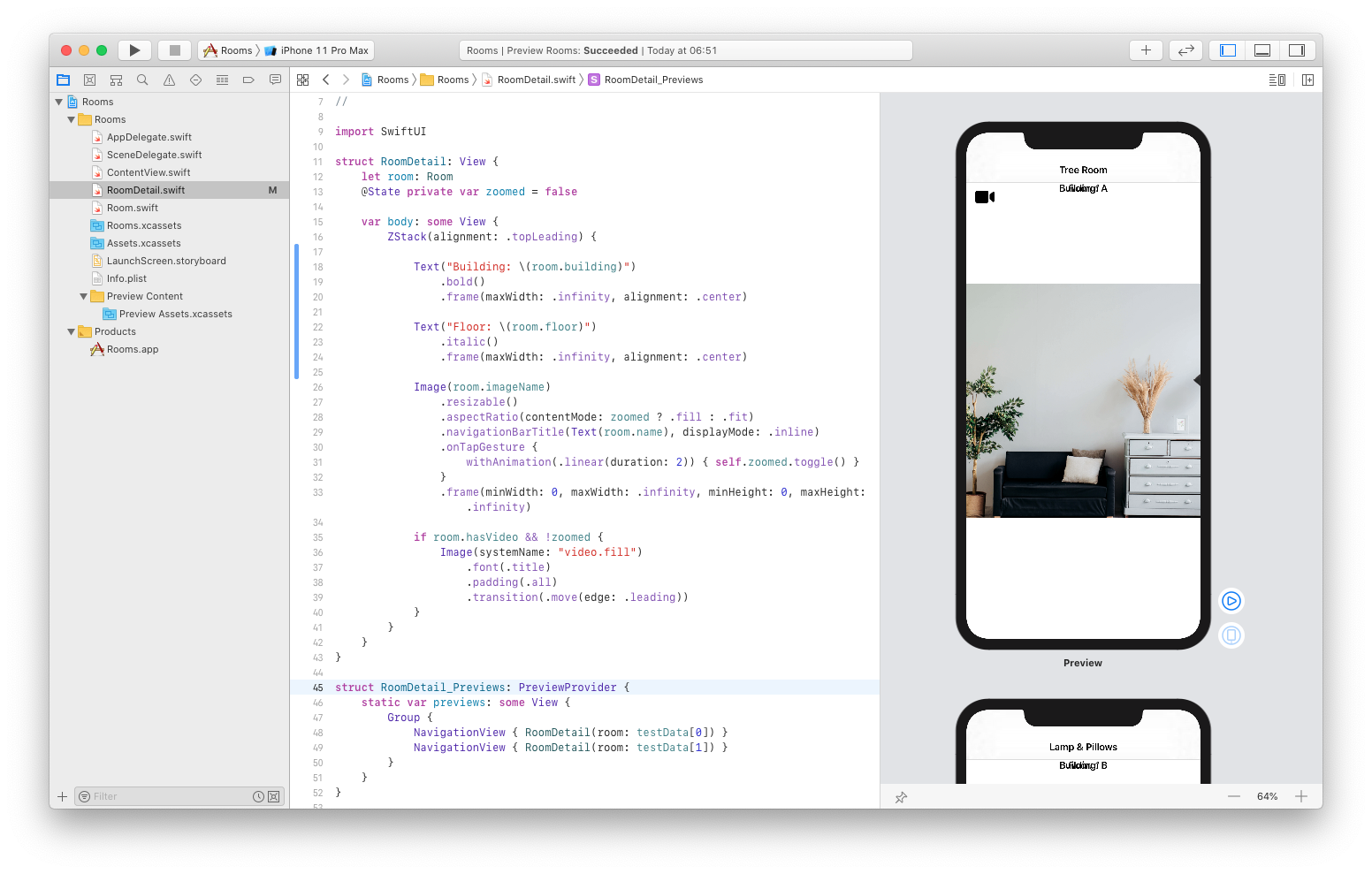Open the RoomDetail_Previews jump bar menu
The height and width of the screenshot is (874, 1372).
tap(652, 80)
